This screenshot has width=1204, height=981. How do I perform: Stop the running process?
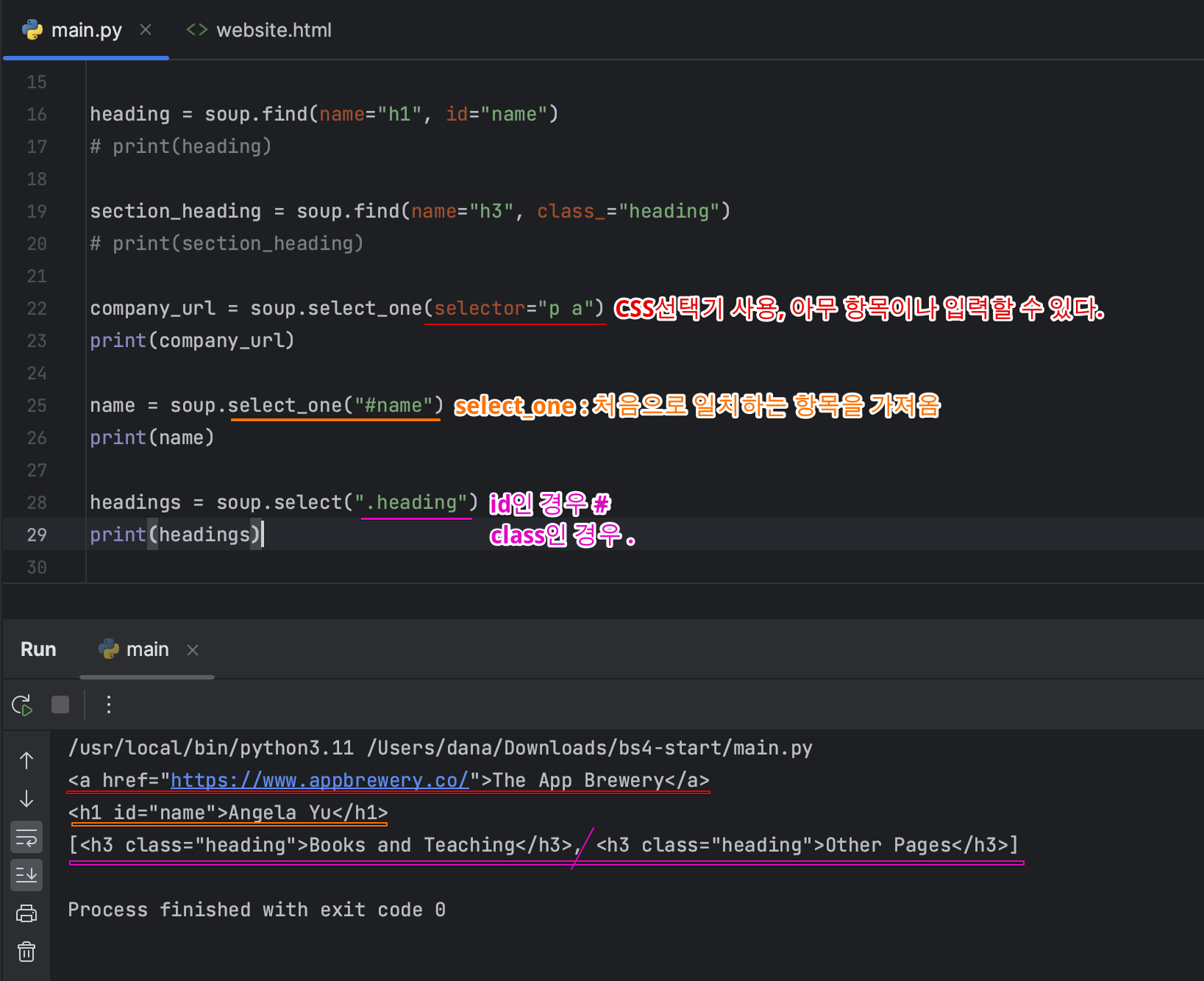coord(60,704)
